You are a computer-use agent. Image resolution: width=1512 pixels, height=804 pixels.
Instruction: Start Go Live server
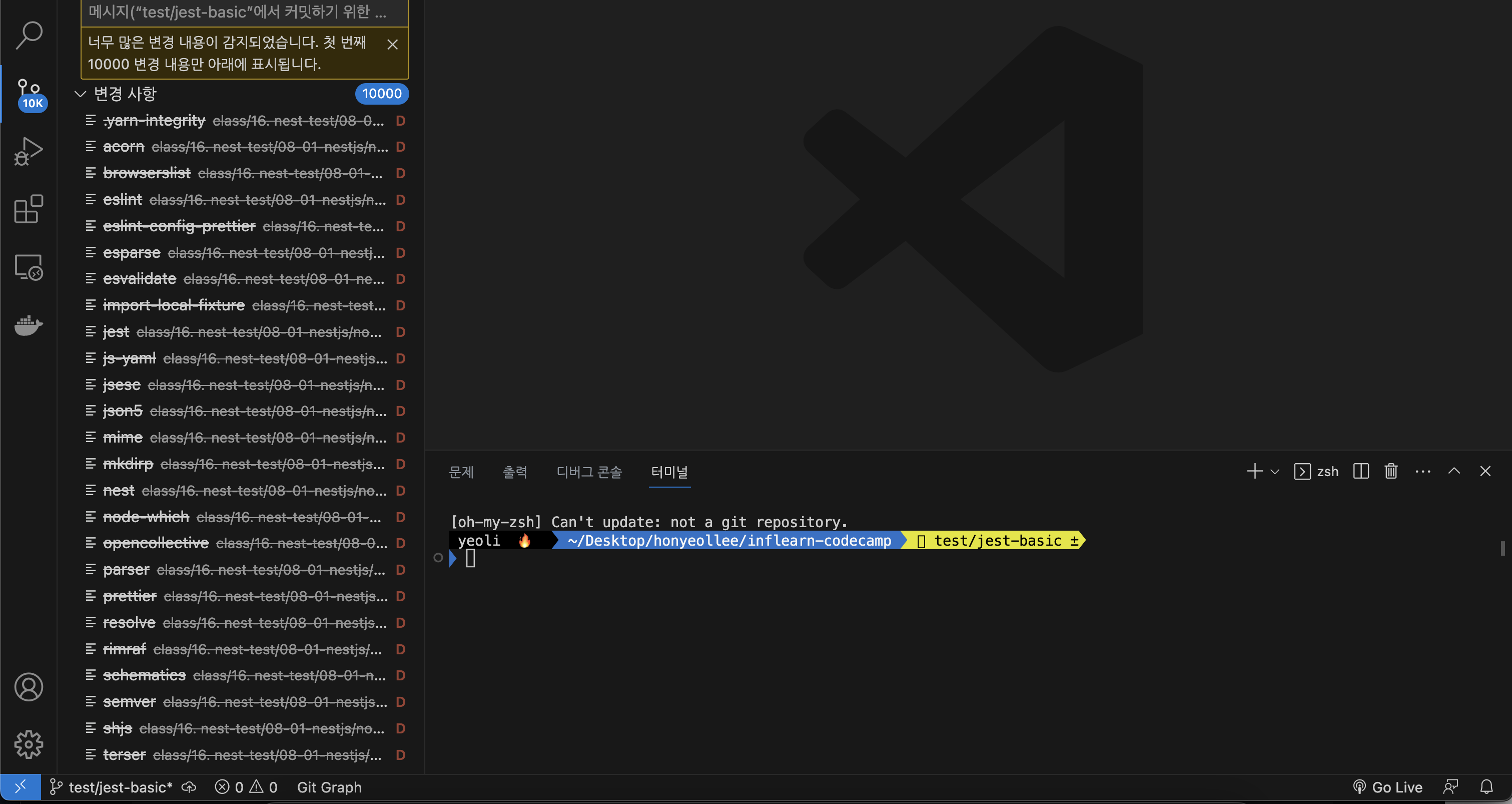(1387, 787)
